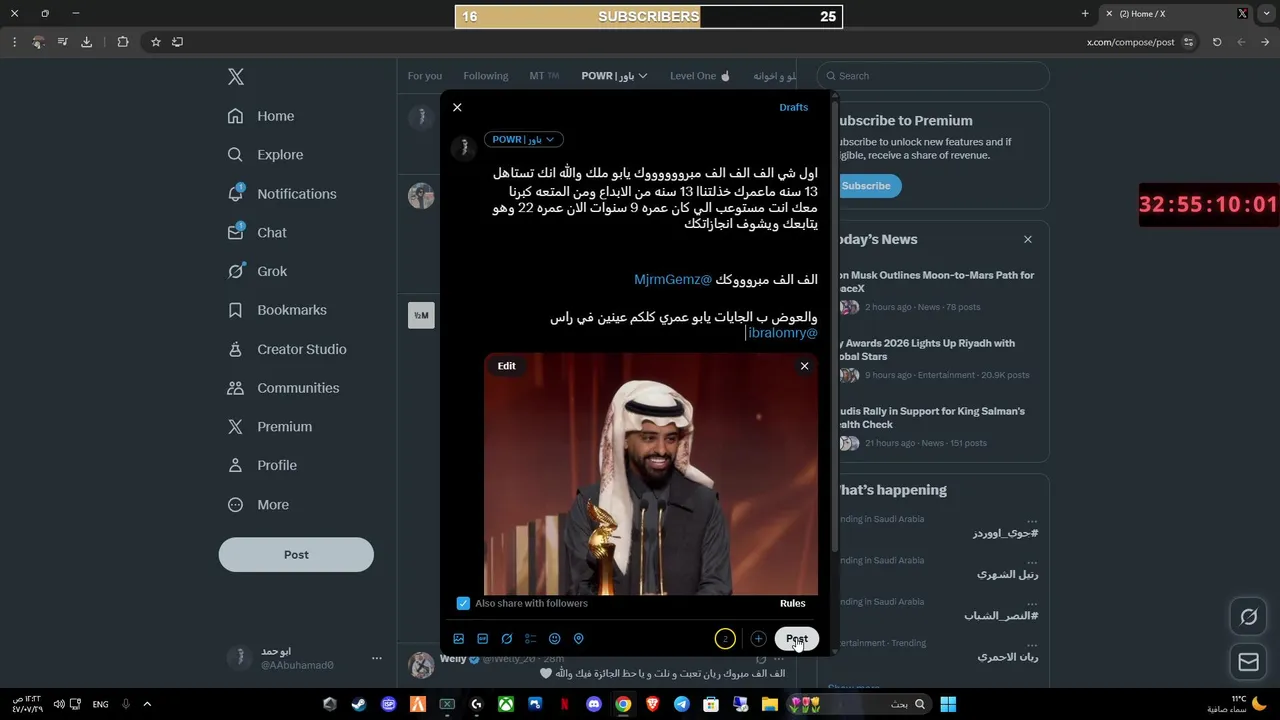Show hidden system tray icons chevron
Screen dimensions: 1280x720
[147, 704]
